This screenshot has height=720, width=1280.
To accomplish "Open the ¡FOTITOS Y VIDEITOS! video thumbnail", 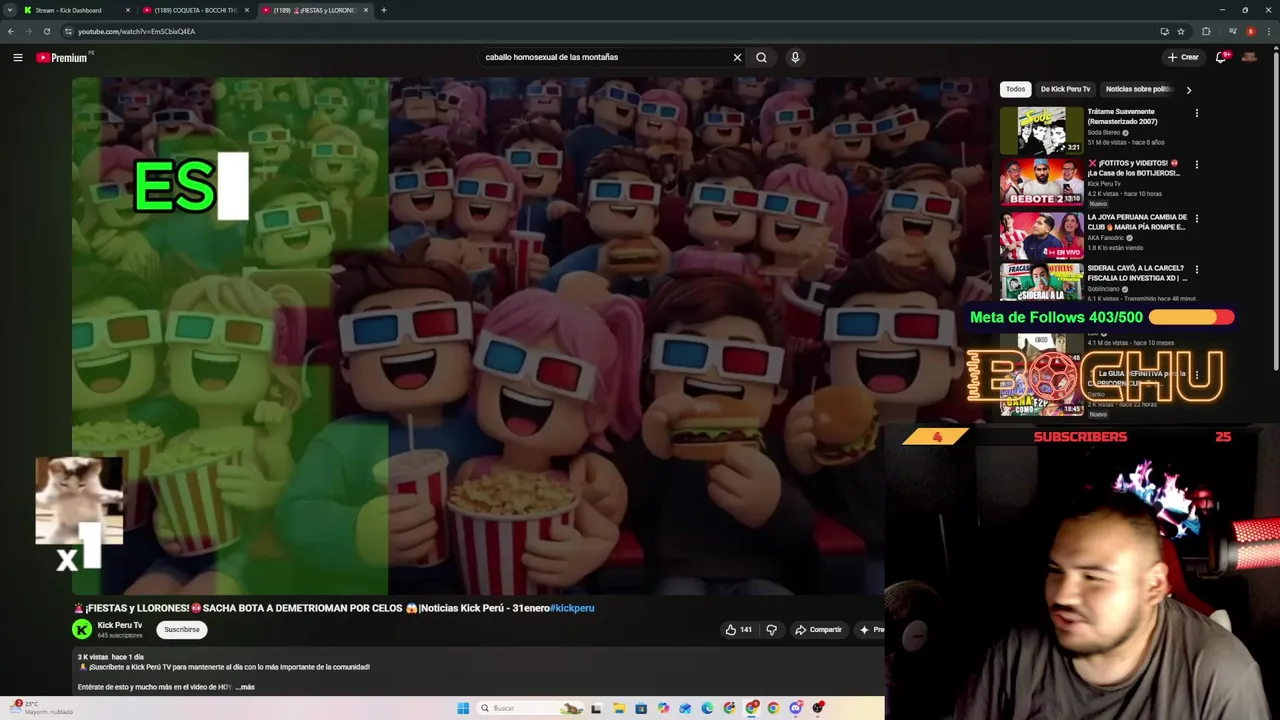I will (1041, 181).
